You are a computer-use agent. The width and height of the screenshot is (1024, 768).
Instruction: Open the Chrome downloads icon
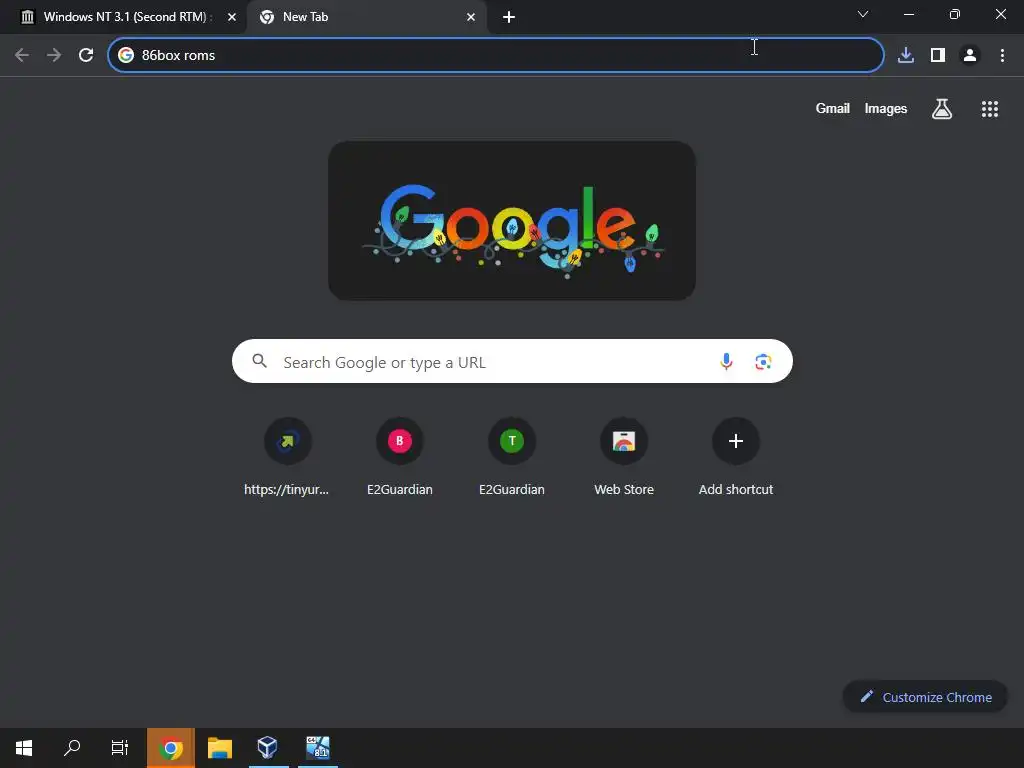tap(906, 55)
